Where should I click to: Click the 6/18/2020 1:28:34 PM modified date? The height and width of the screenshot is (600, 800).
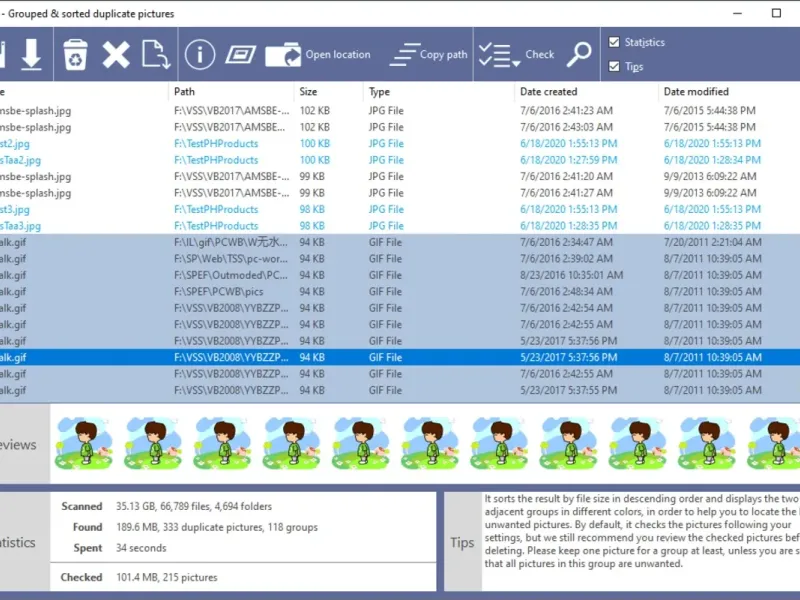[712, 160]
